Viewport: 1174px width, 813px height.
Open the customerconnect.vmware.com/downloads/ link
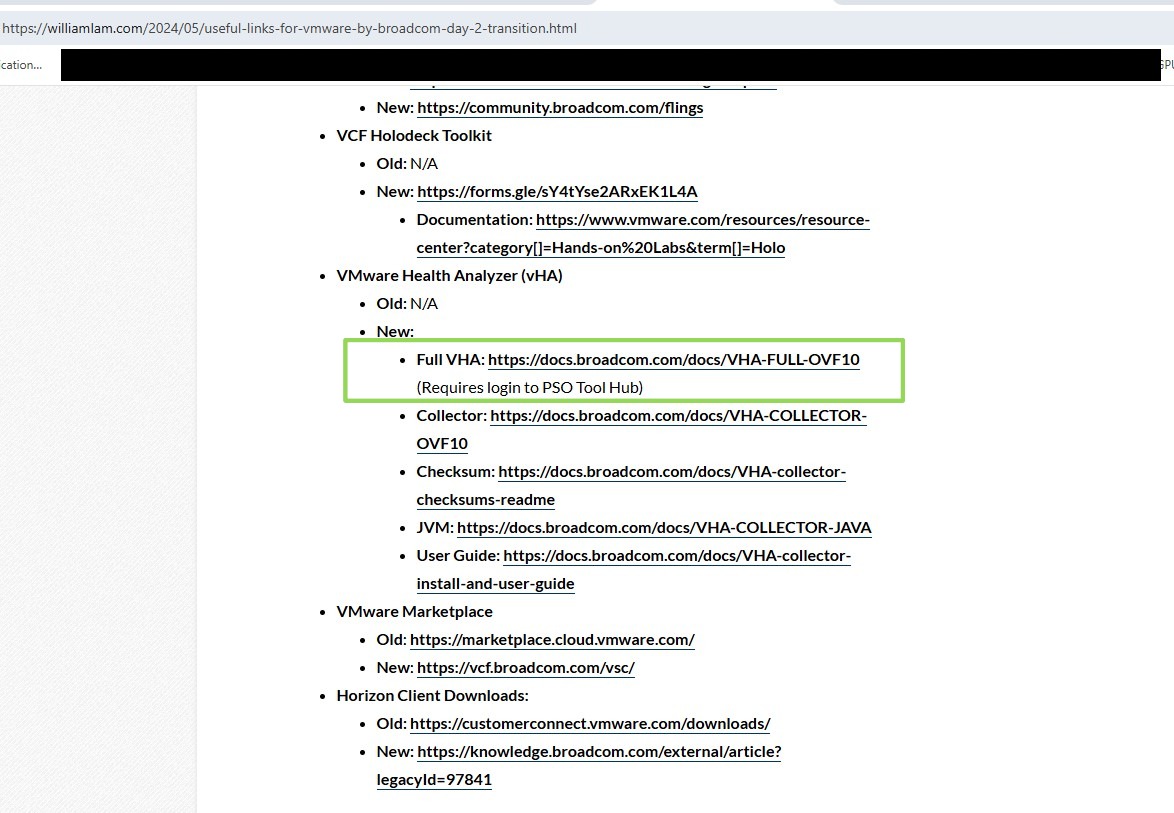[x=590, y=724]
